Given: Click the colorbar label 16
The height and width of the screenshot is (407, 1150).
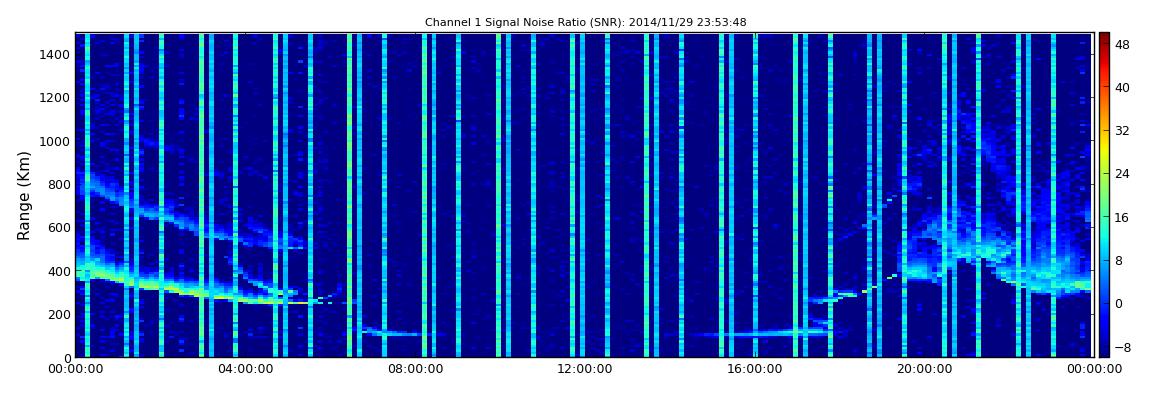Looking at the screenshot, I should (x=1124, y=217).
